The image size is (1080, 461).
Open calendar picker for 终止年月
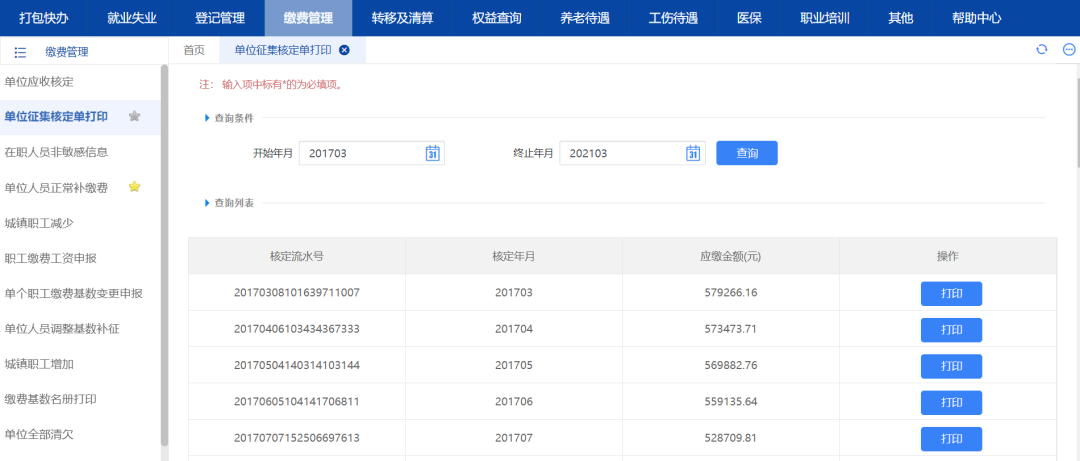pyautogui.click(x=692, y=153)
